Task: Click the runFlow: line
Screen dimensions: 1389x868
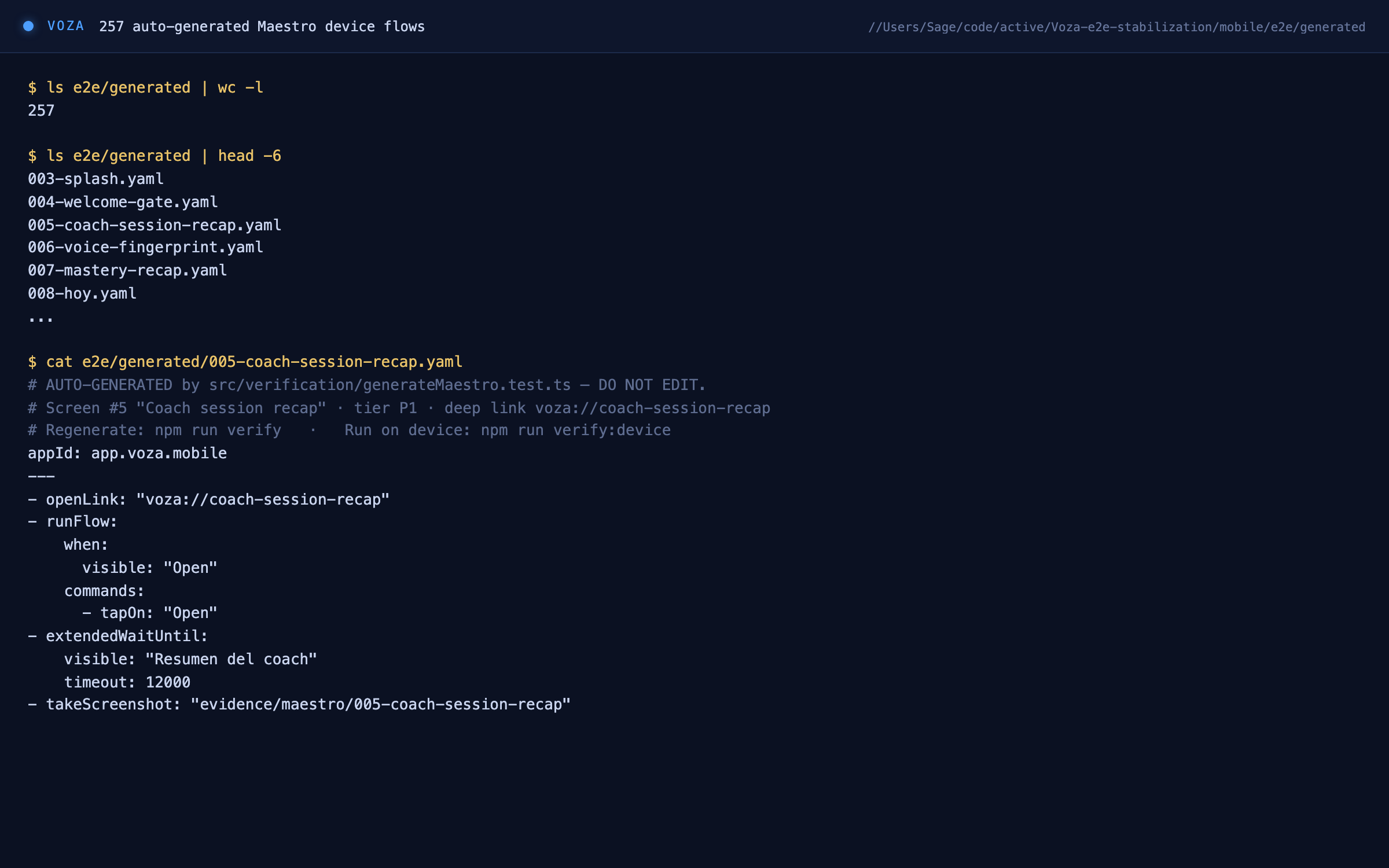Action: coord(73,521)
